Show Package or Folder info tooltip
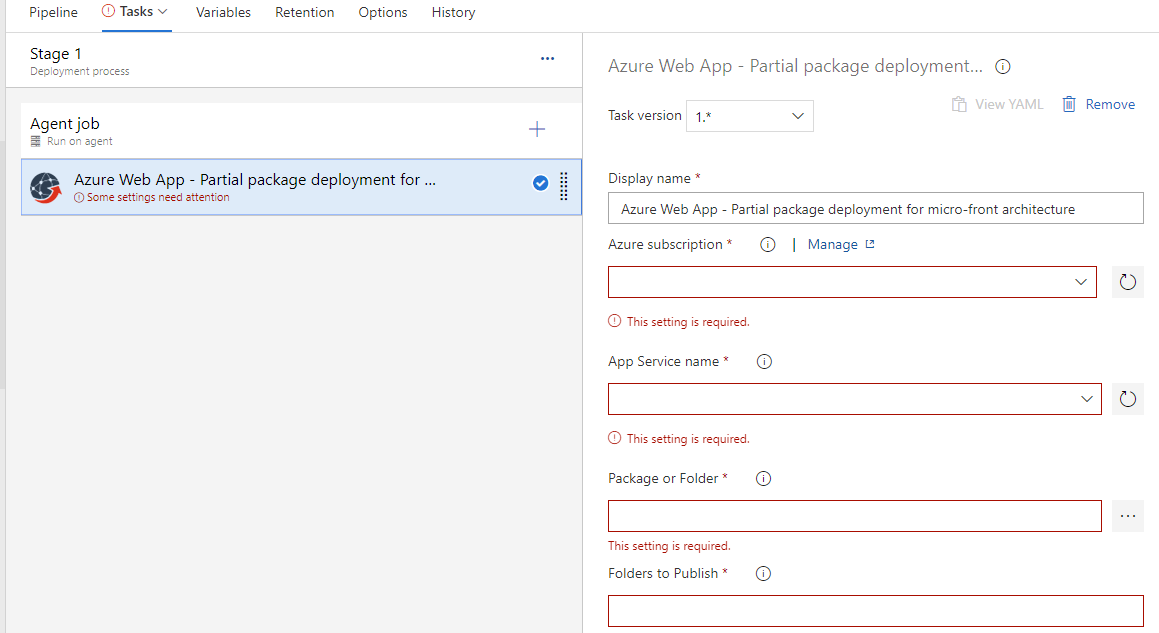The image size is (1159, 633). coord(764,478)
